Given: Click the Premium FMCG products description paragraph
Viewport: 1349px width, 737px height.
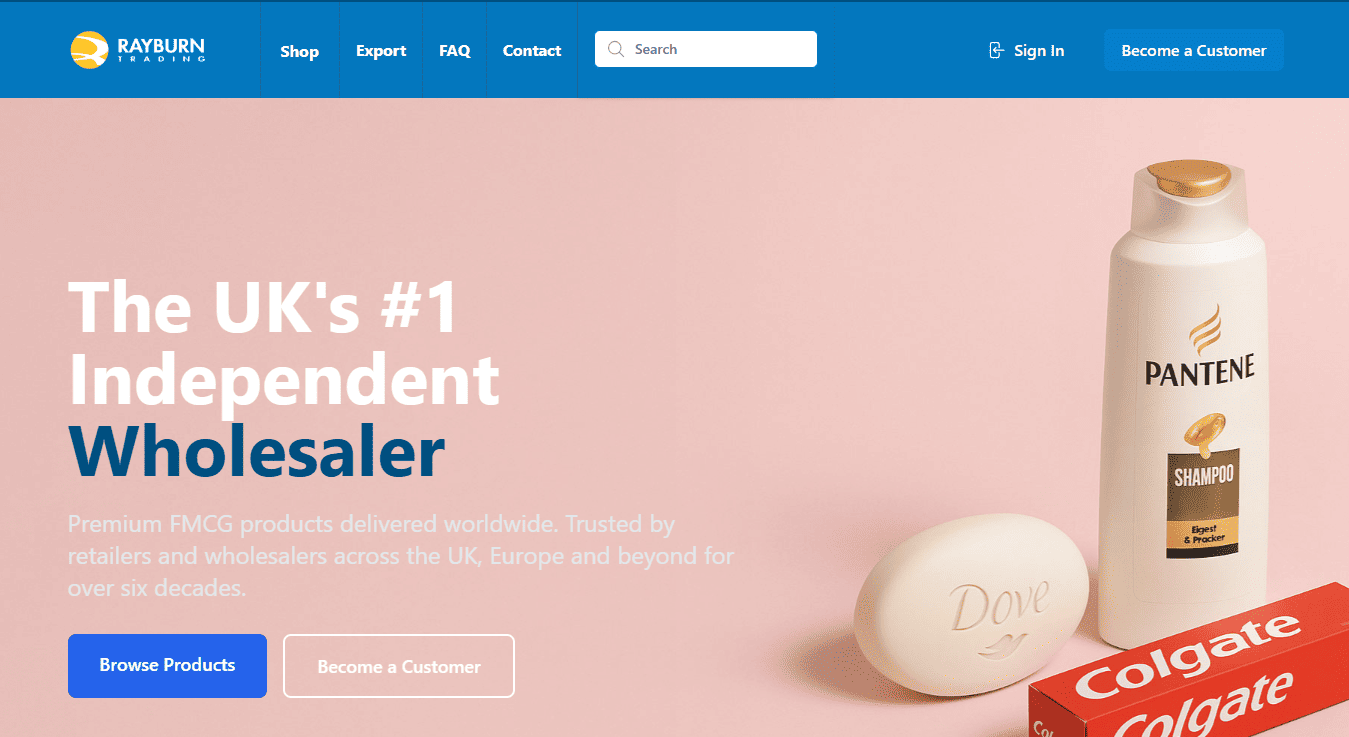Looking at the screenshot, I should (x=401, y=556).
